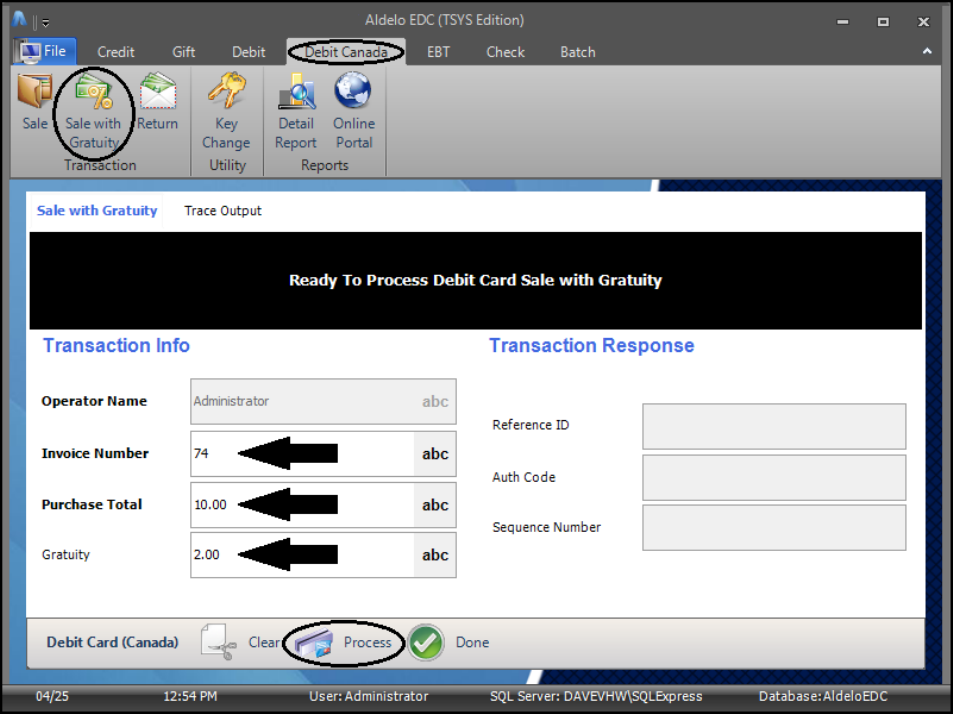Click the Reference ID response box
This screenshot has width=953, height=714.
[x=774, y=426]
